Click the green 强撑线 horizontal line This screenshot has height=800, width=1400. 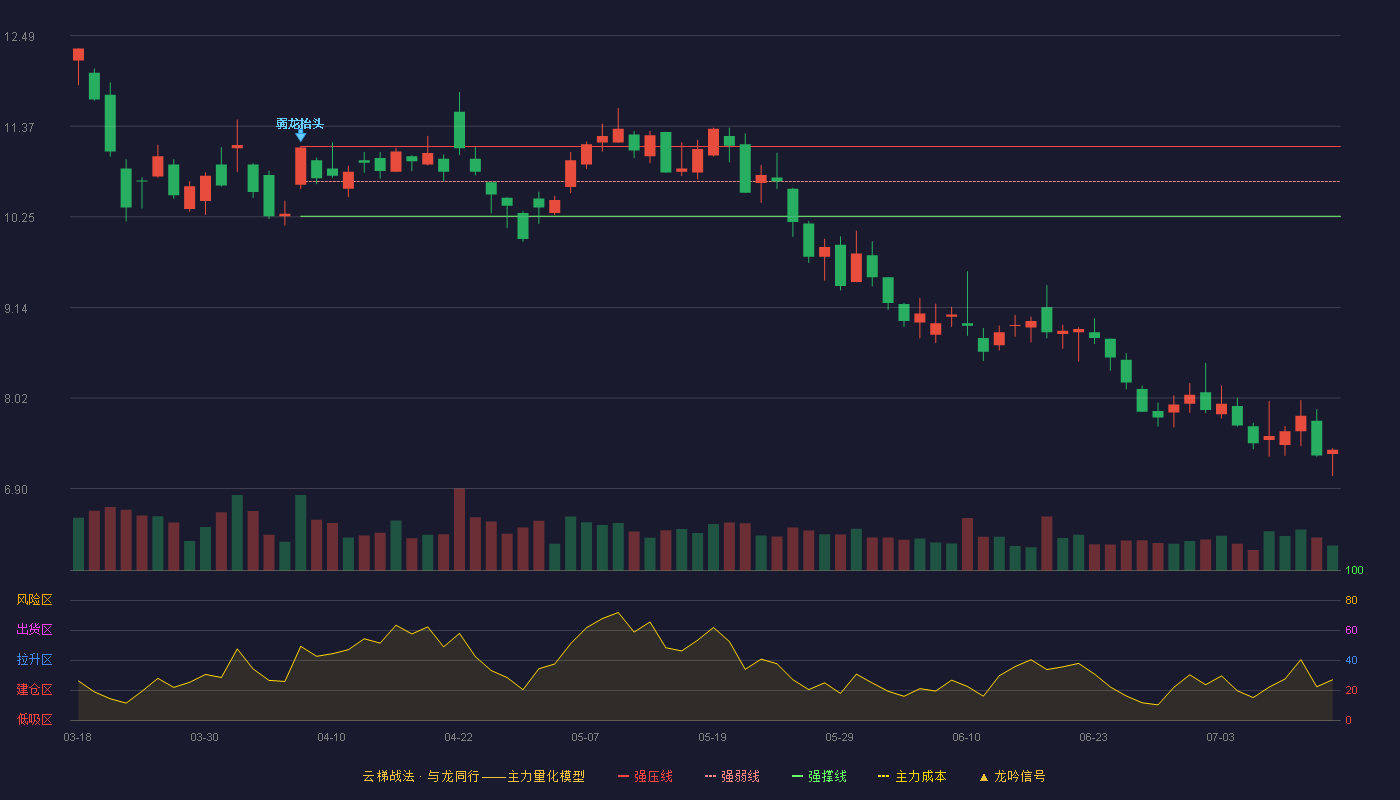point(820,216)
